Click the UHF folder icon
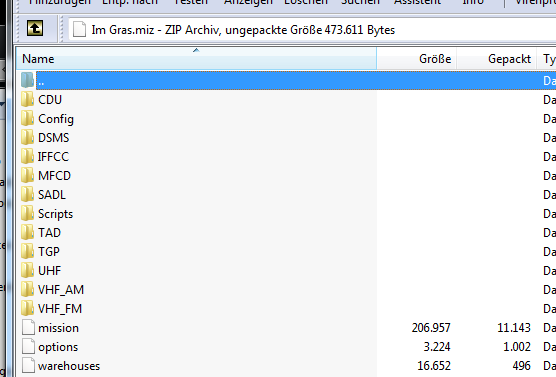This screenshot has width=556, height=377. point(27,271)
